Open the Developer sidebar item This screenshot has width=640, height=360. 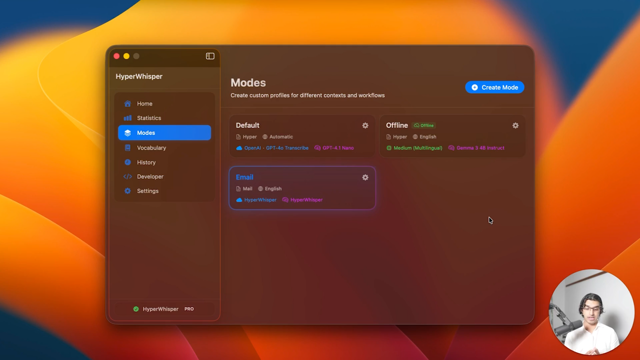click(164, 177)
